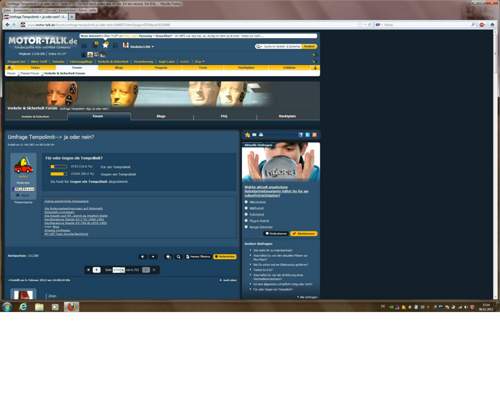The image size is (500, 416).
Task: Click the browser back button
Action: [x=7, y=25]
